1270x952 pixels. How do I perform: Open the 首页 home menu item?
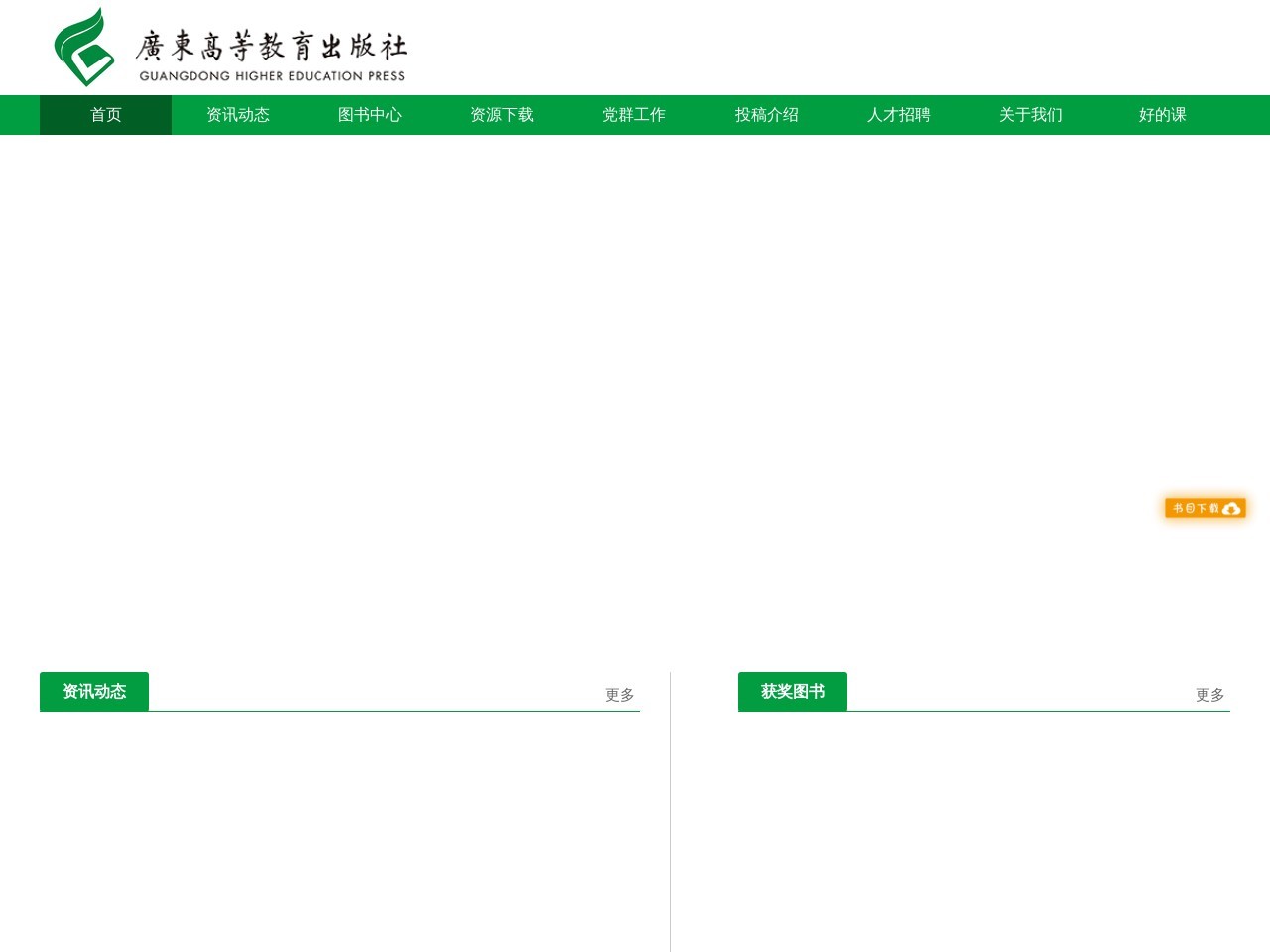coord(105,115)
